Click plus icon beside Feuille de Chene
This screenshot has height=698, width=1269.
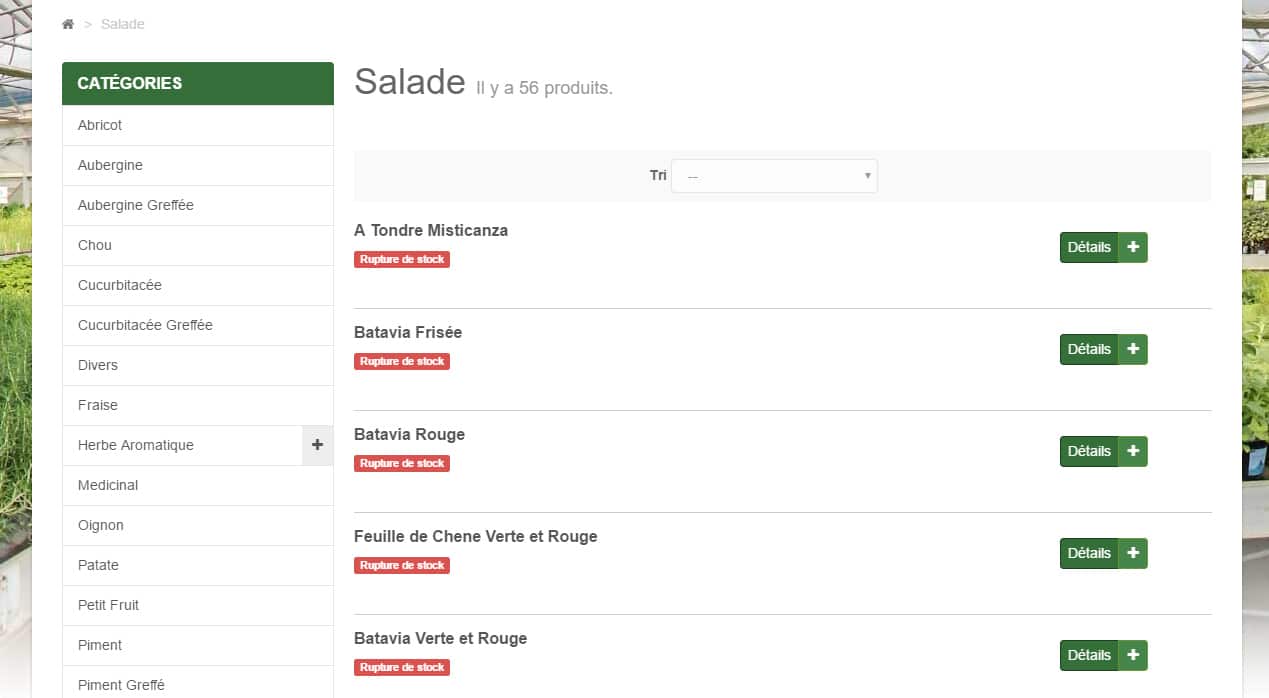click(x=1133, y=553)
